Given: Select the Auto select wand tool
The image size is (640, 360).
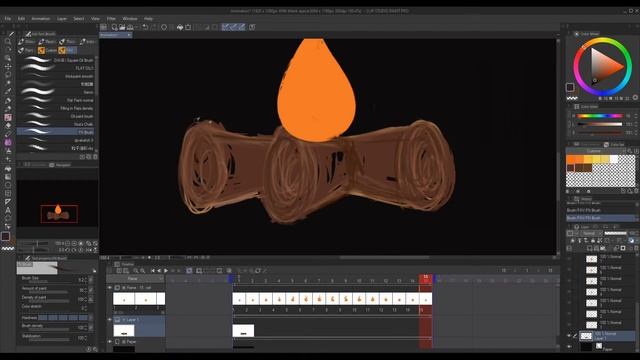Looking at the screenshot, I should point(8,83).
